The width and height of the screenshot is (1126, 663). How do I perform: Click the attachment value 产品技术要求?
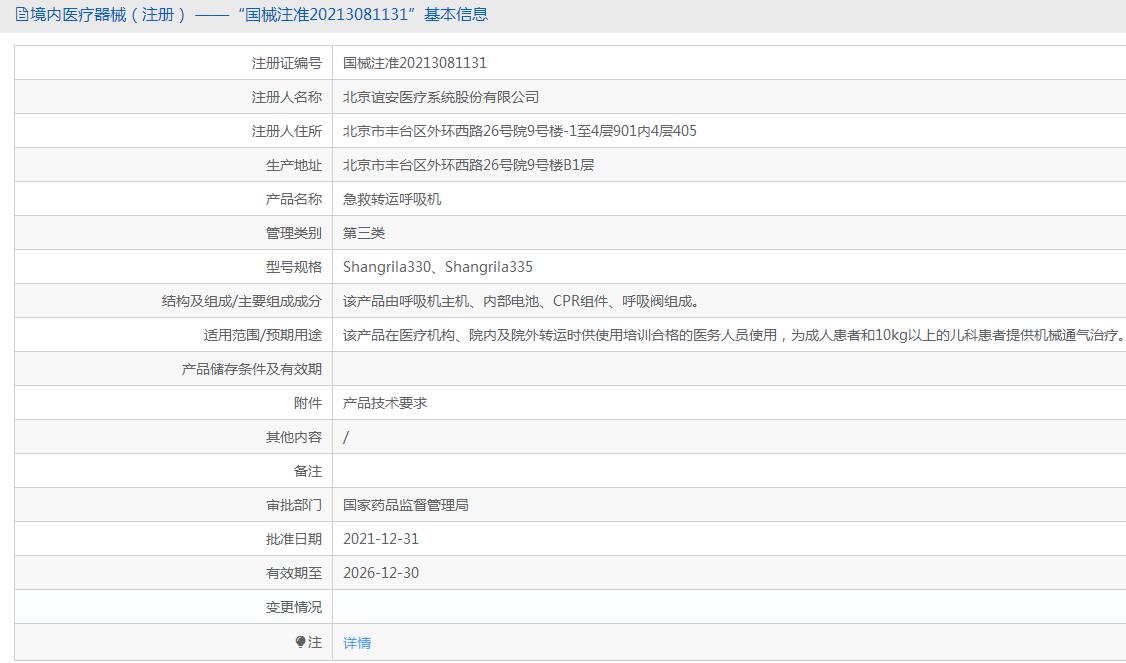pos(385,403)
